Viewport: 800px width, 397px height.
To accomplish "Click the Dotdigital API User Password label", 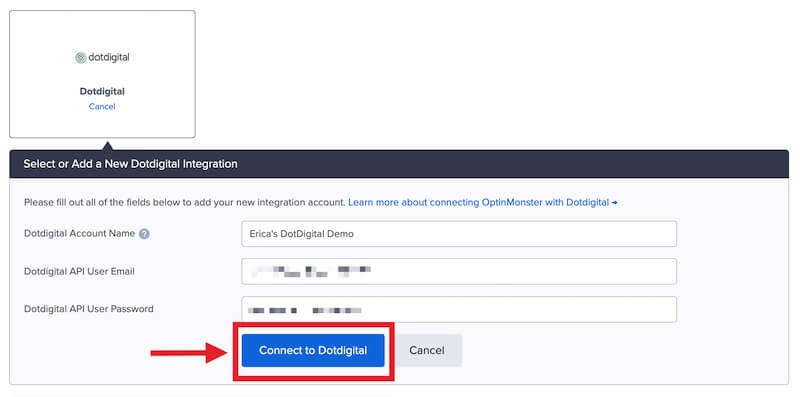I will pos(89,309).
